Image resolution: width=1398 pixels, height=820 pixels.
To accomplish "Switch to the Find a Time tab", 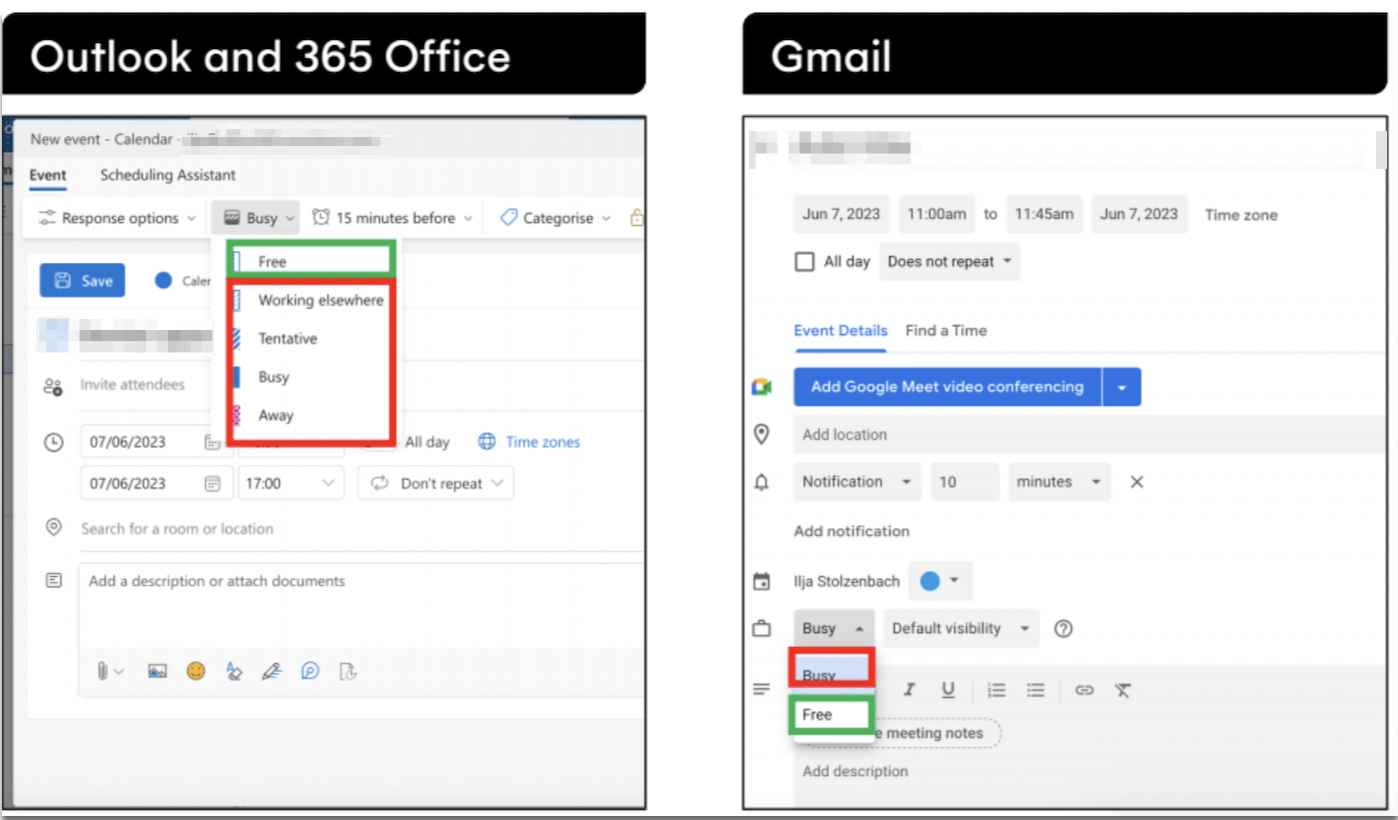I will 946,330.
